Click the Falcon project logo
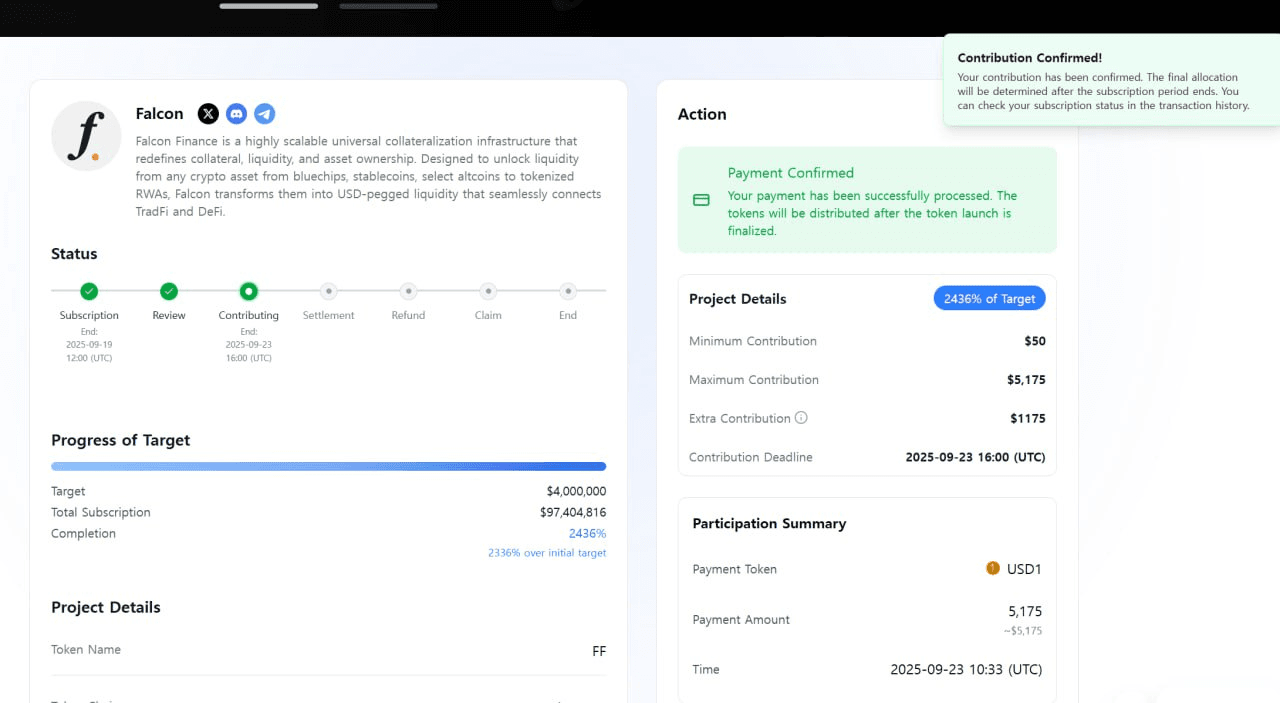The width and height of the screenshot is (1280, 703). (86, 136)
